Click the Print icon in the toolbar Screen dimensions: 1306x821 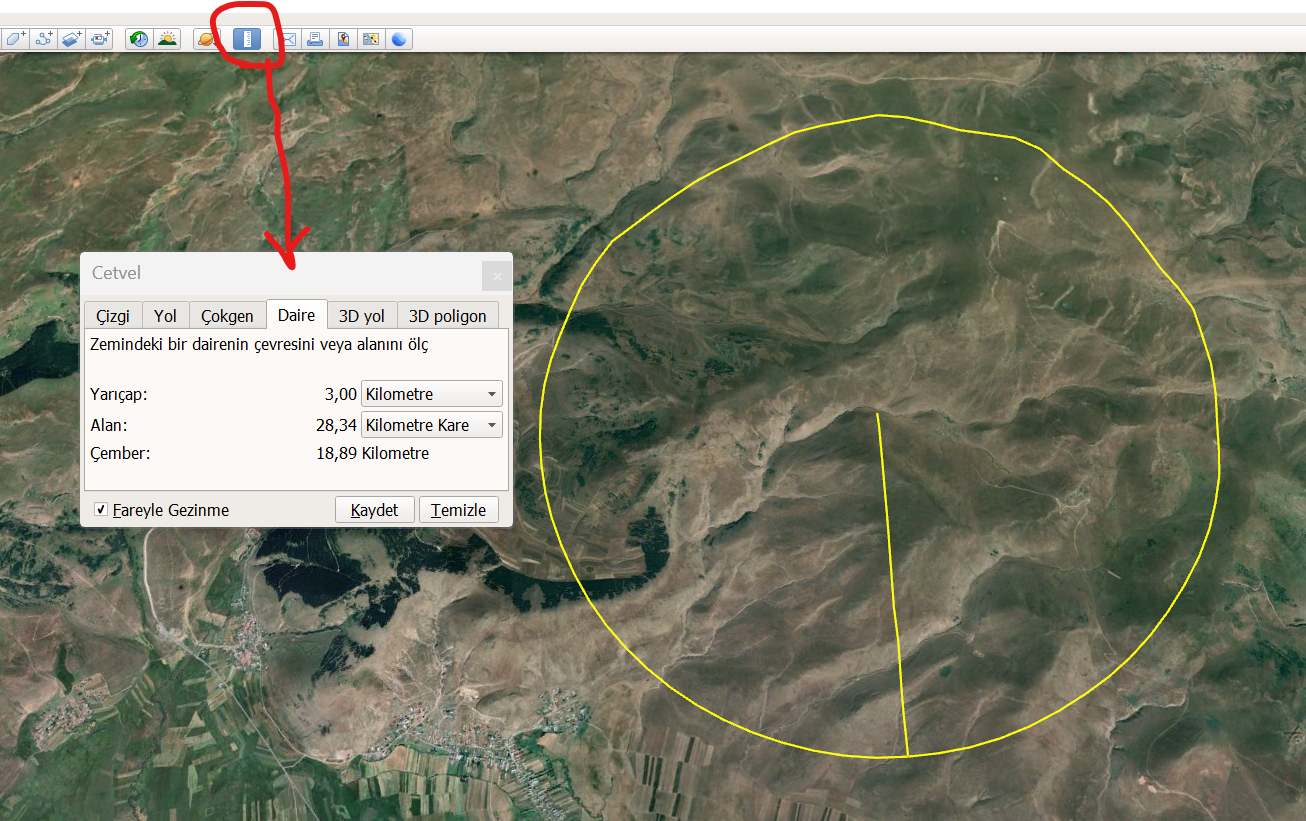(315, 39)
